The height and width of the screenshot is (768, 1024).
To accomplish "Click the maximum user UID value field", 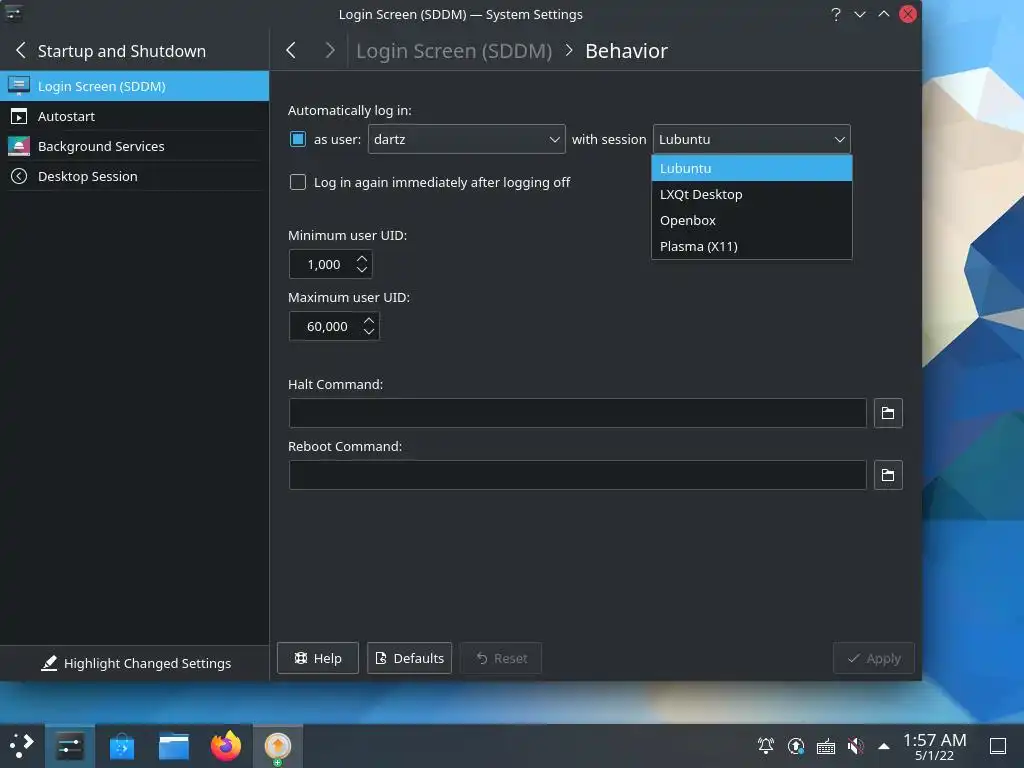I will pos(327,327).
